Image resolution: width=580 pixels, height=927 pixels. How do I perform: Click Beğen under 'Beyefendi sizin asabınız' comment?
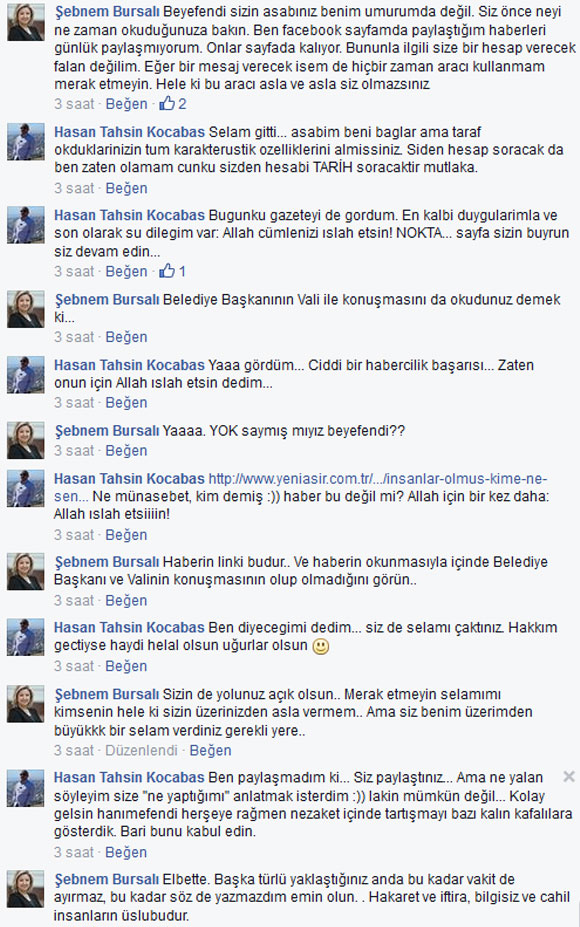tap(127, 104)
